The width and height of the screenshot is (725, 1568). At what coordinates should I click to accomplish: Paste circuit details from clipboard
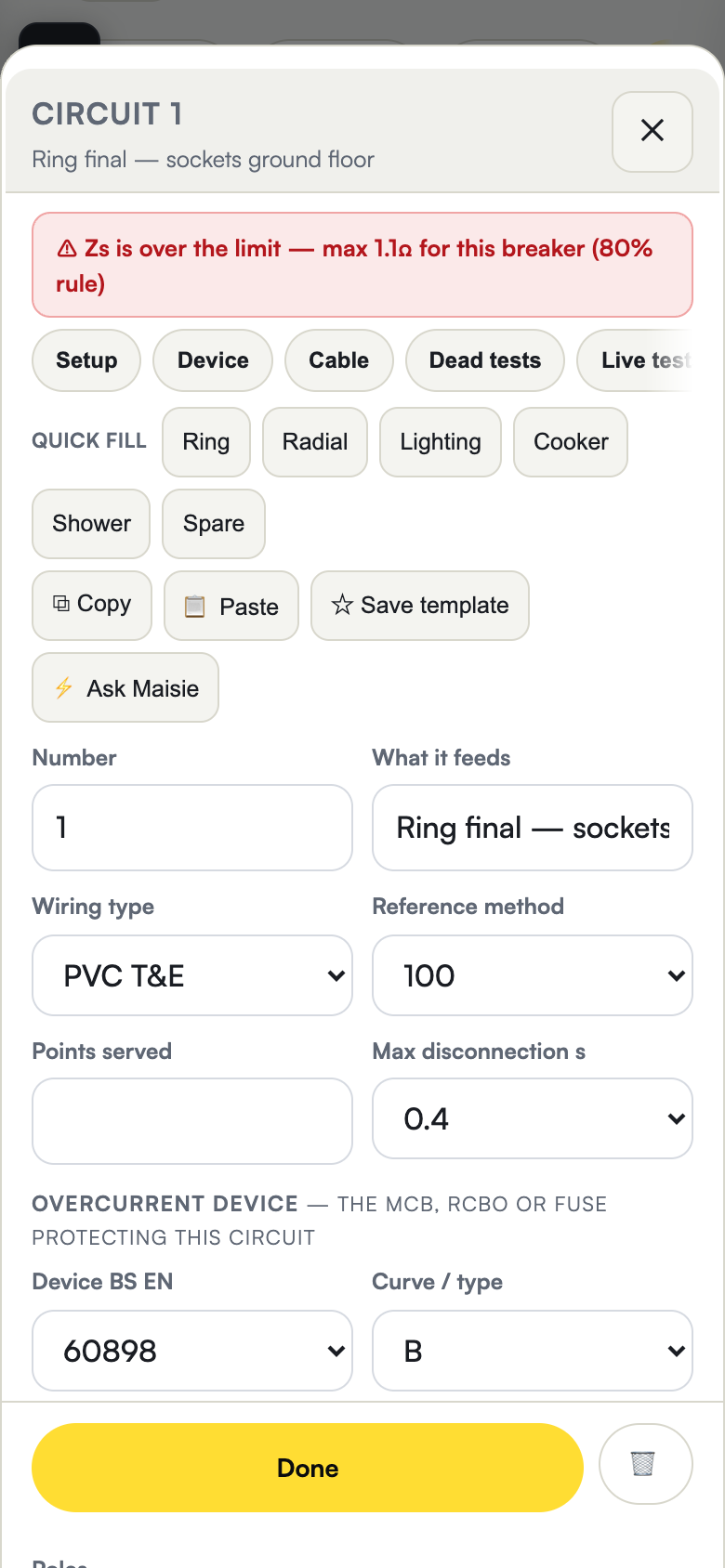pos(231,606)
